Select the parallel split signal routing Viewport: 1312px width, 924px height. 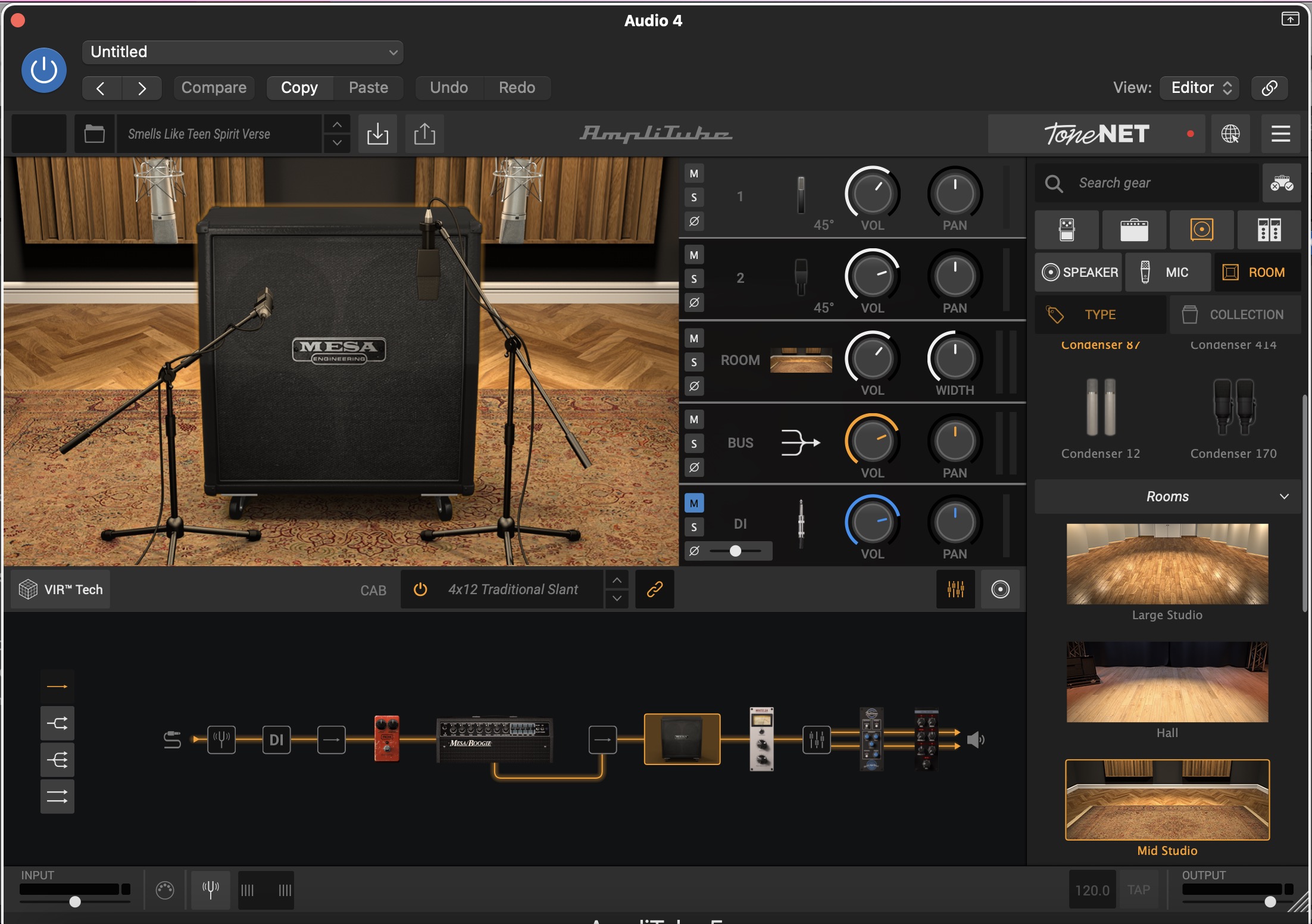click(x=57, y=723)
